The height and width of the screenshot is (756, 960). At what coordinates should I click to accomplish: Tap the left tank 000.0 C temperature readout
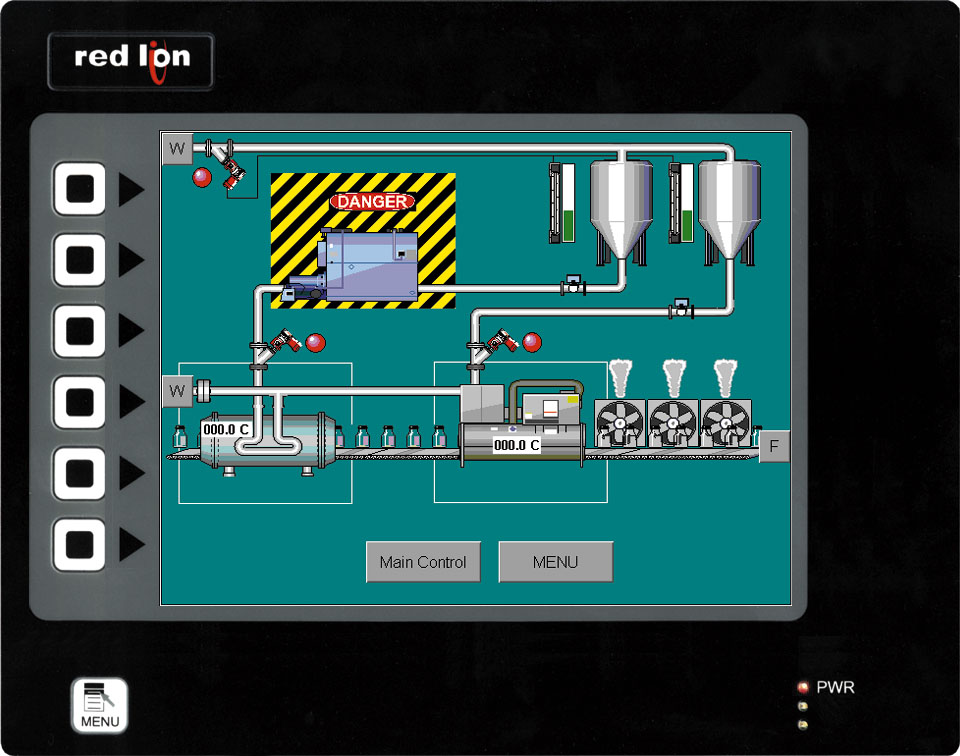[226, 430]
